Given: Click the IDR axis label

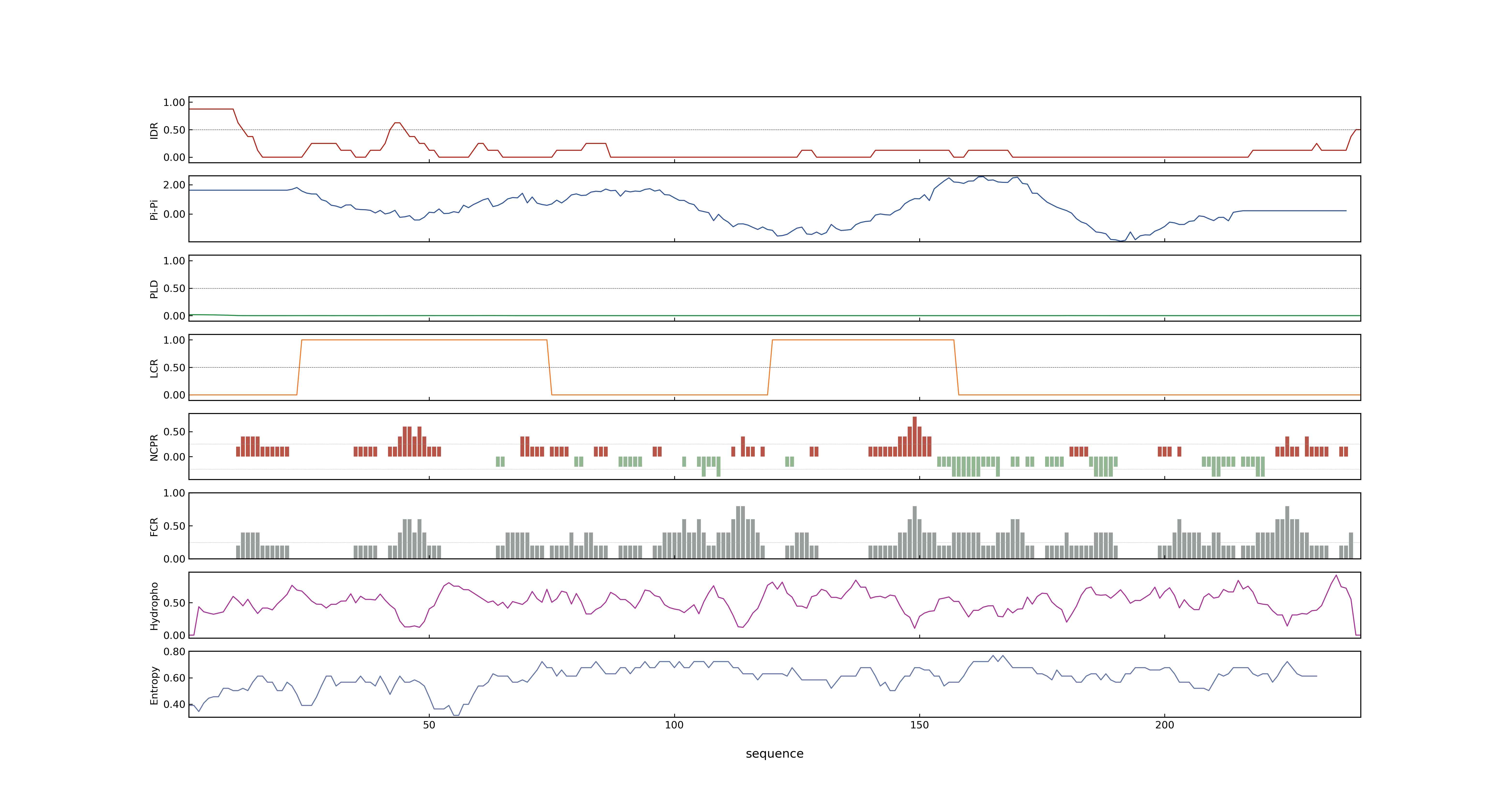Looking at the screenshot, I should 154,130.
